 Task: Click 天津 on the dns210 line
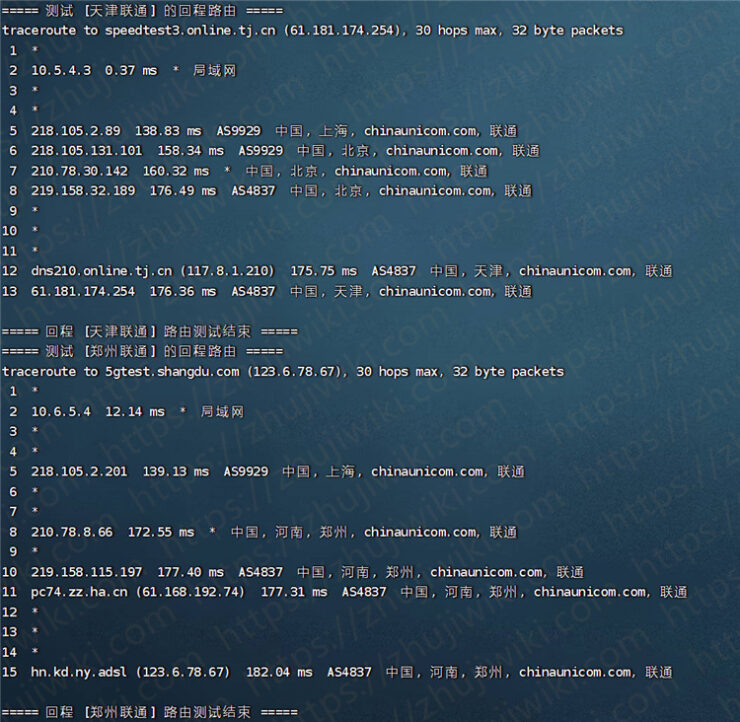[488, 271]
